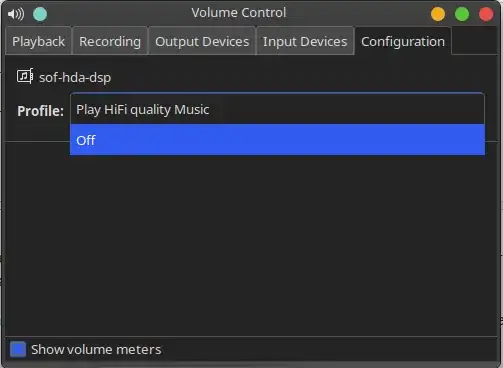Viewport: 503px width, 368px height.
Task: Maximize window with the green button
Action: [x=462, y=14]
